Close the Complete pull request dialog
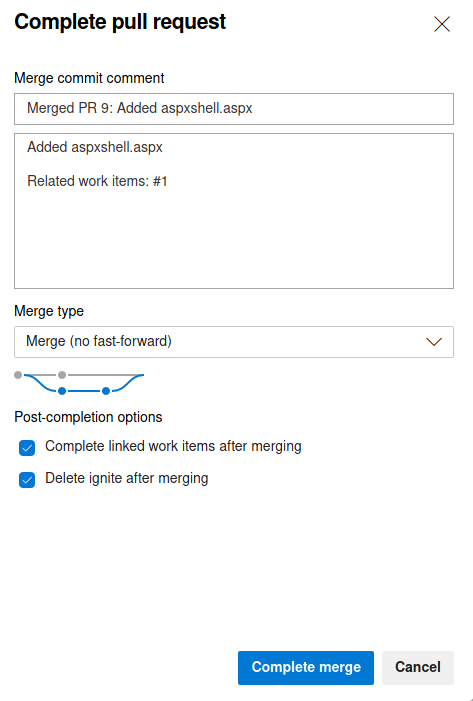This screenshot has width=473, height=701. click(x=442, y=24)
